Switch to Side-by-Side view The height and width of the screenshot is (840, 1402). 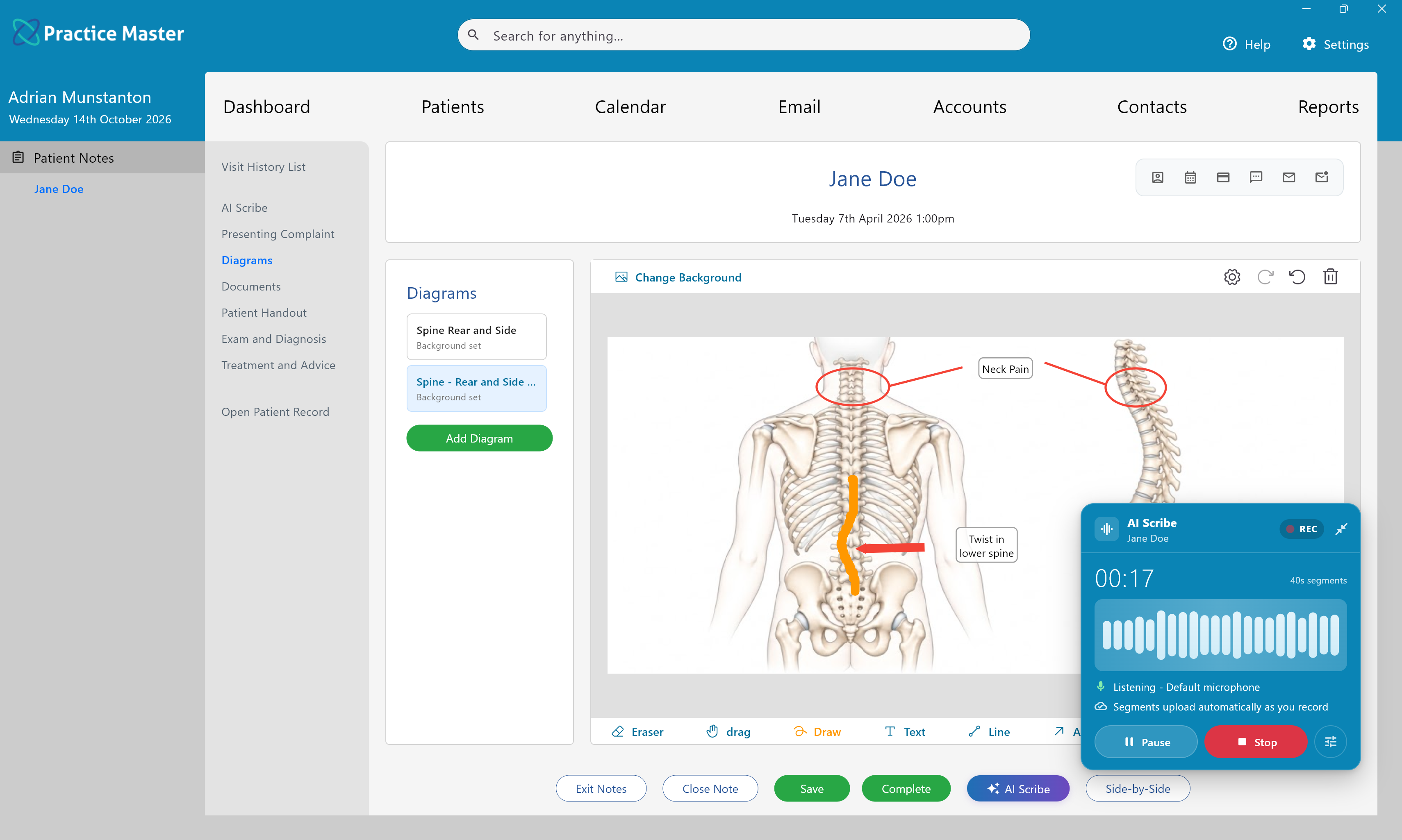(1138, 788)
